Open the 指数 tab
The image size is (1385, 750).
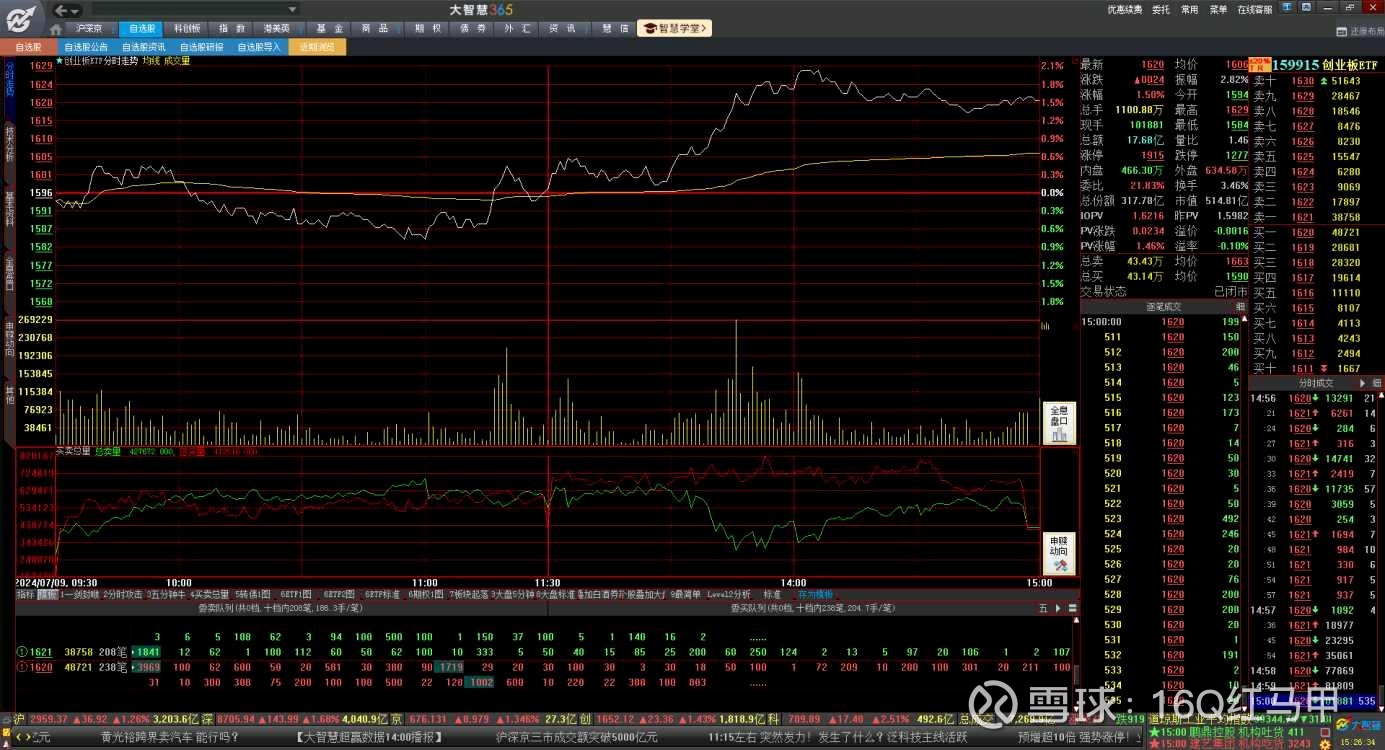click(231, 29)
